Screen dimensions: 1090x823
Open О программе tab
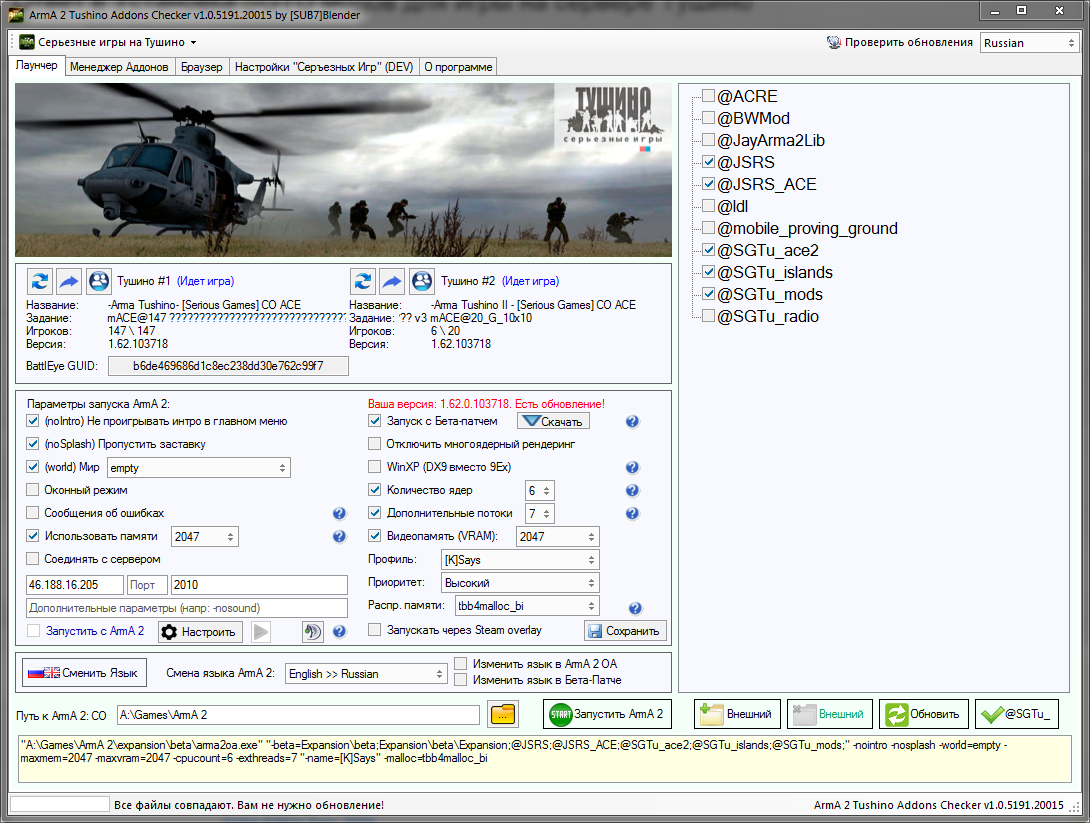pyautogui.click(x=458, y=67)
